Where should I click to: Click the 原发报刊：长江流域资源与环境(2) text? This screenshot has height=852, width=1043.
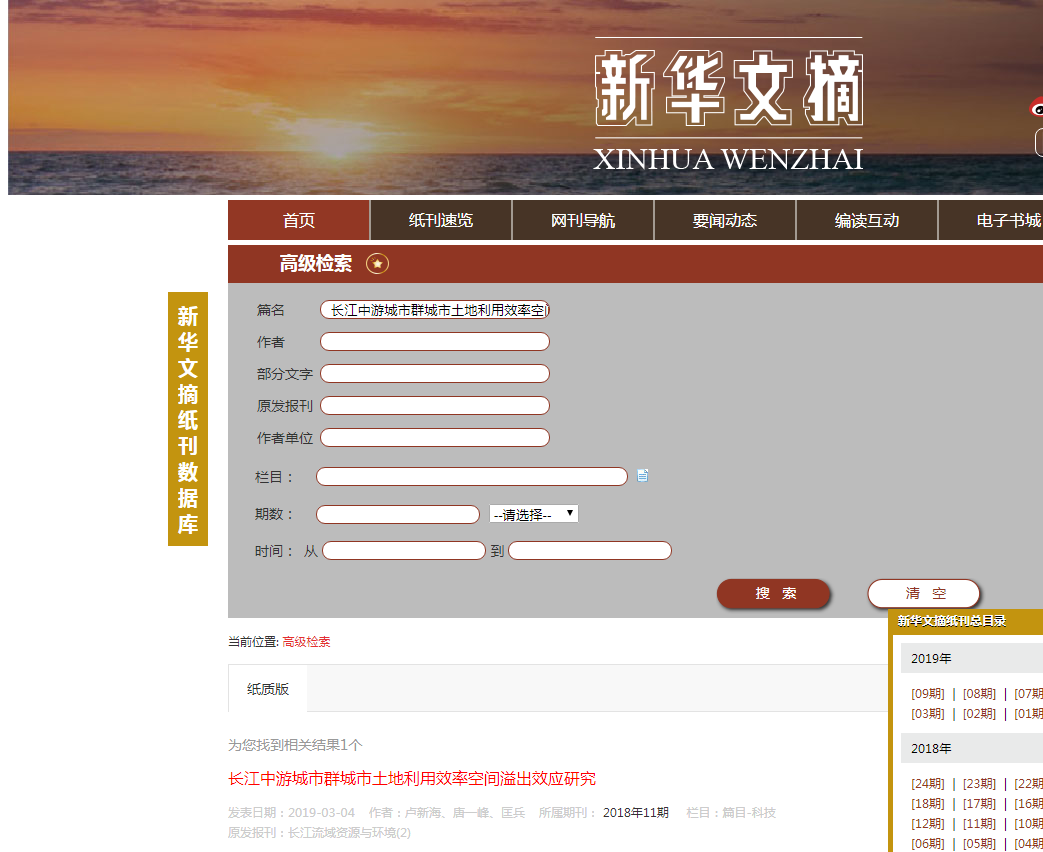pyautogui.click(x=319, y=833)
